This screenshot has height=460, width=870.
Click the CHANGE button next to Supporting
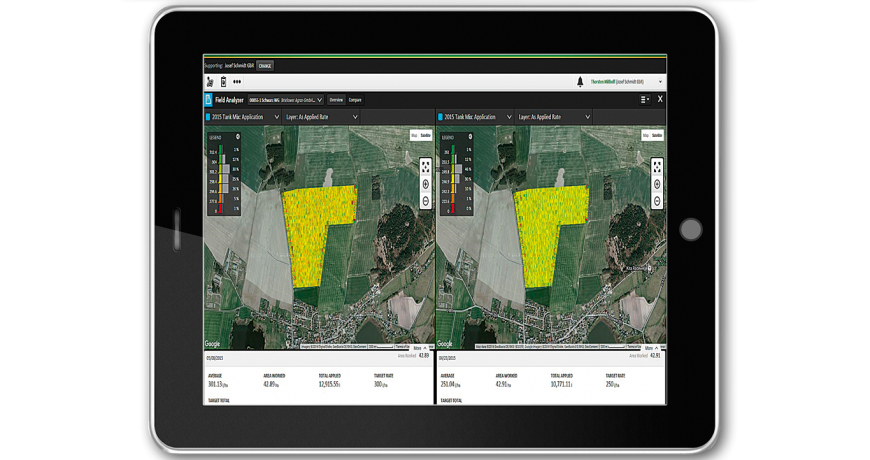pyautogui.click(x=265, y=66)
